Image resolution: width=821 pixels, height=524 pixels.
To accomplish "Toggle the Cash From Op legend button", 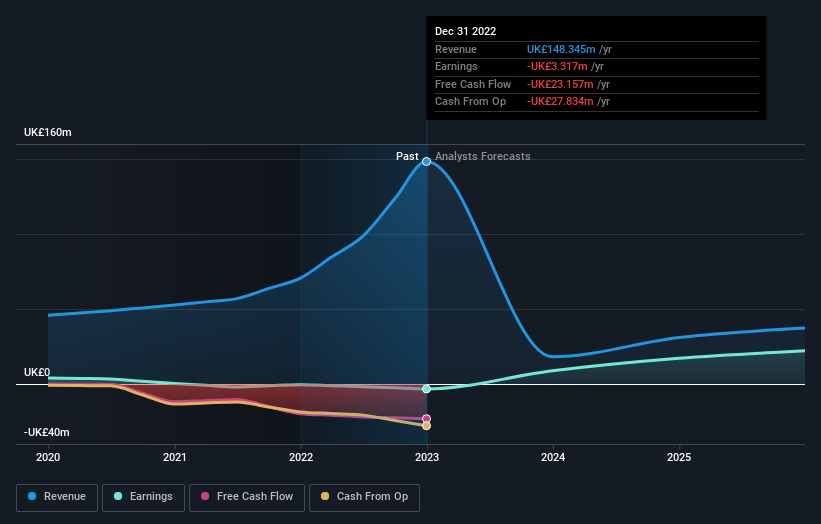I will (364, 497).
